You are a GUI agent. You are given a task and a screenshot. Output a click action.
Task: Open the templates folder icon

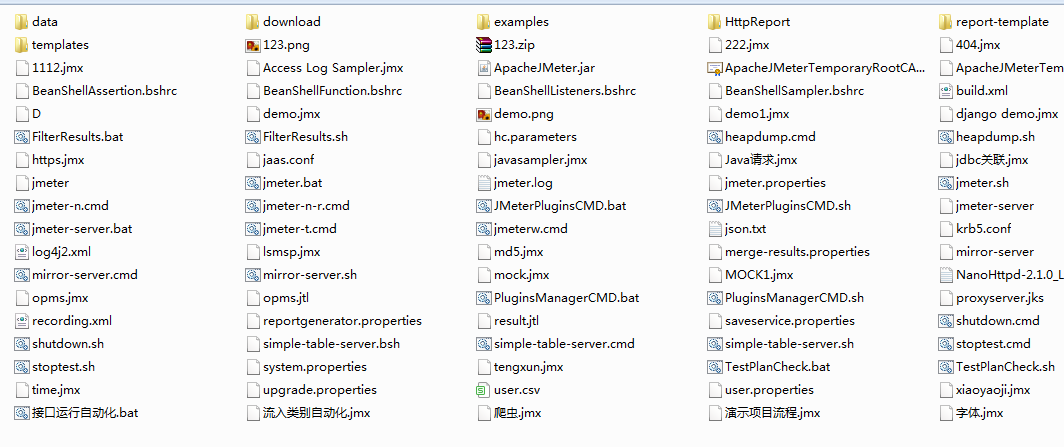click(x=22, y=45)
